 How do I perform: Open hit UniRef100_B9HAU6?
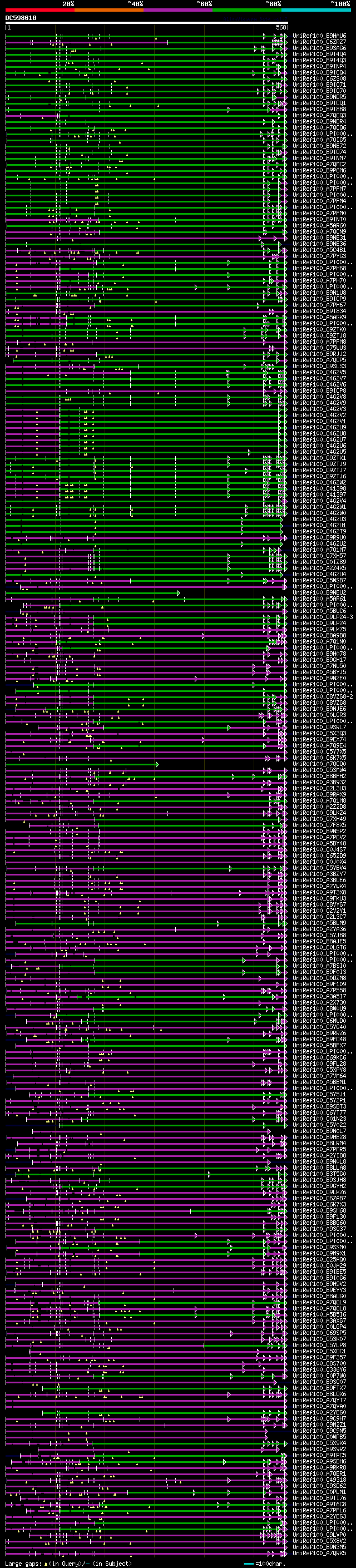point(319,36)
